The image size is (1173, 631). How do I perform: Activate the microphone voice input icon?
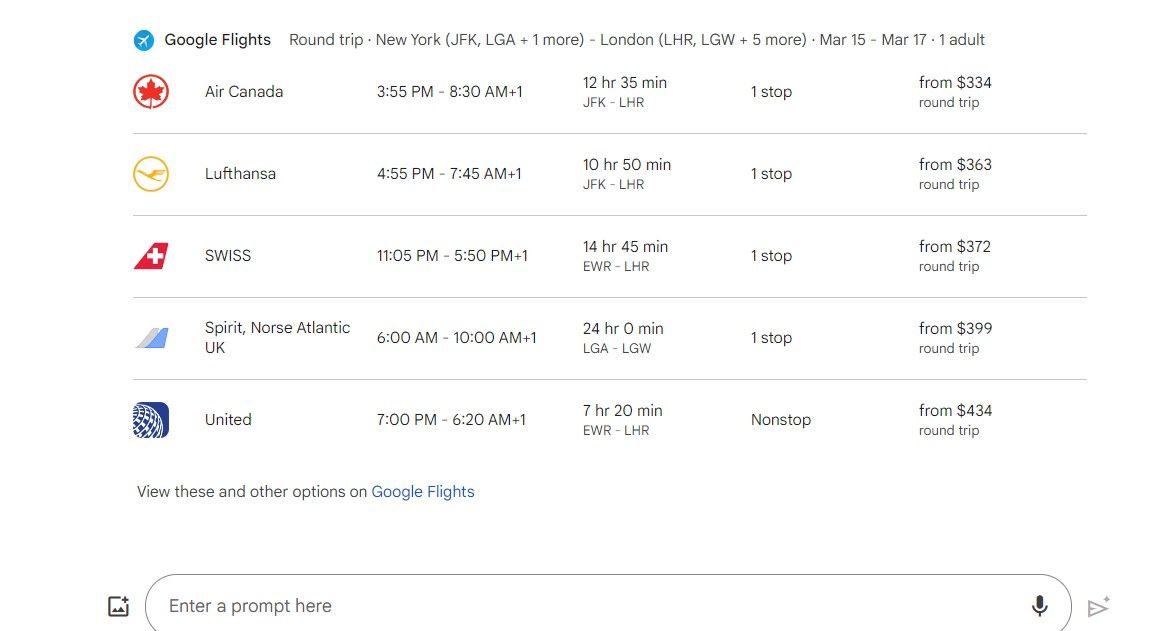click(1039, 606)
